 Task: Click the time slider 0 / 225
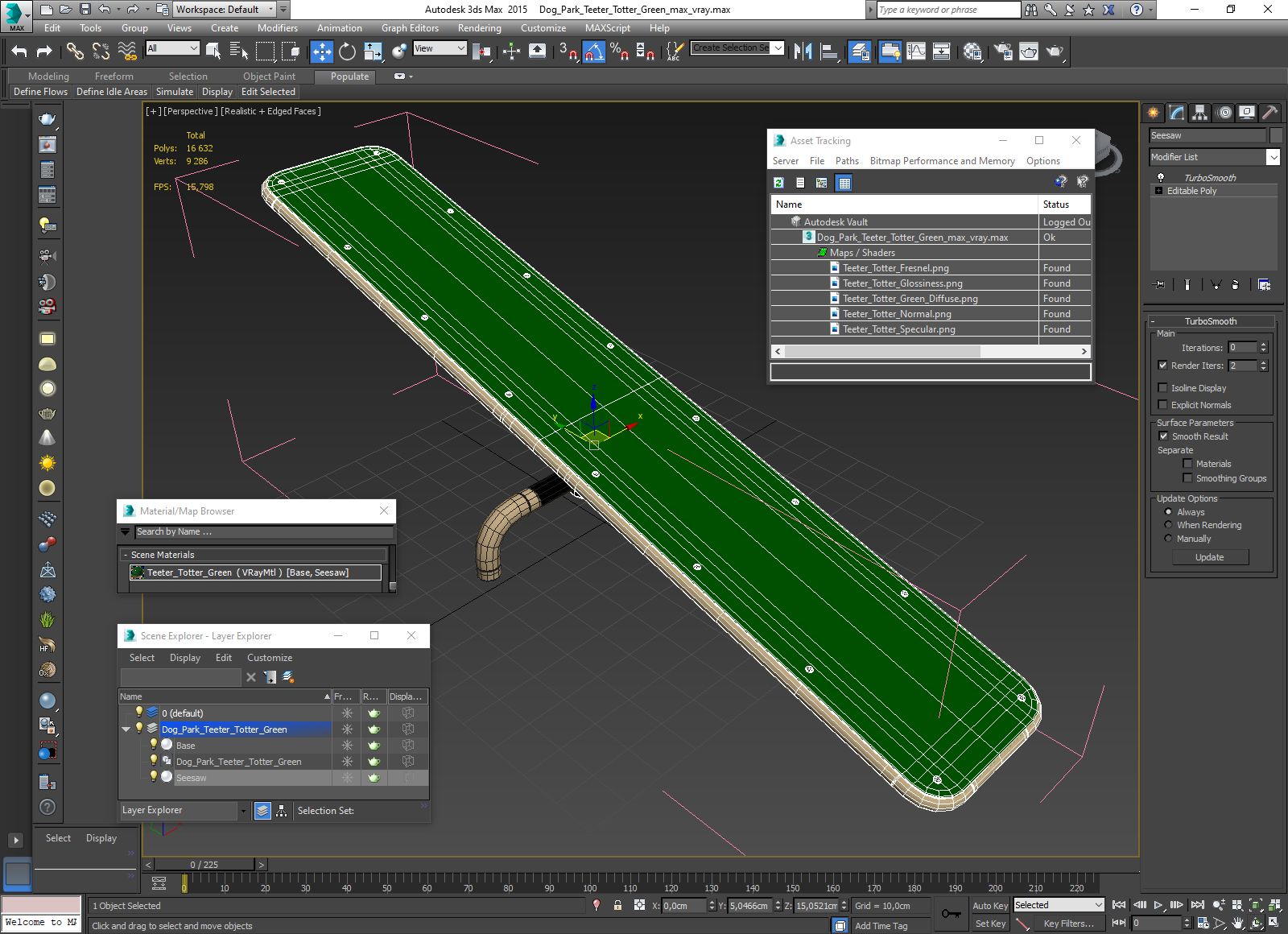[x=204, y=865]
